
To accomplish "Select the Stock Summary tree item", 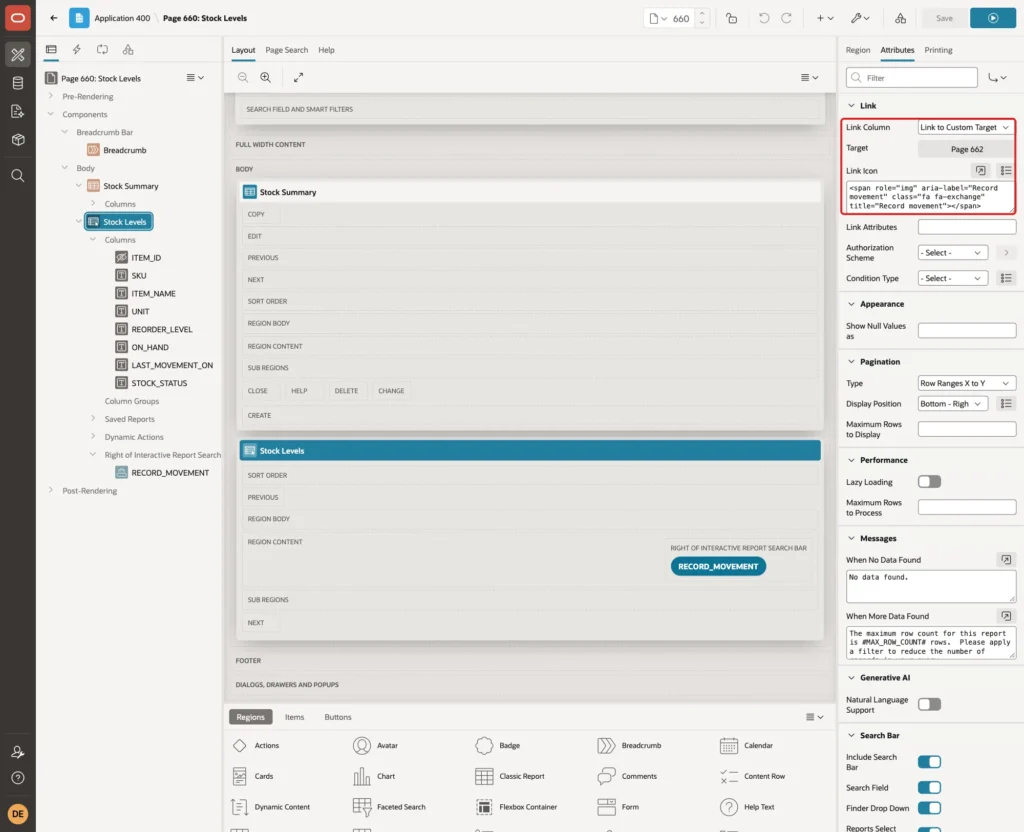I will 131,186.
